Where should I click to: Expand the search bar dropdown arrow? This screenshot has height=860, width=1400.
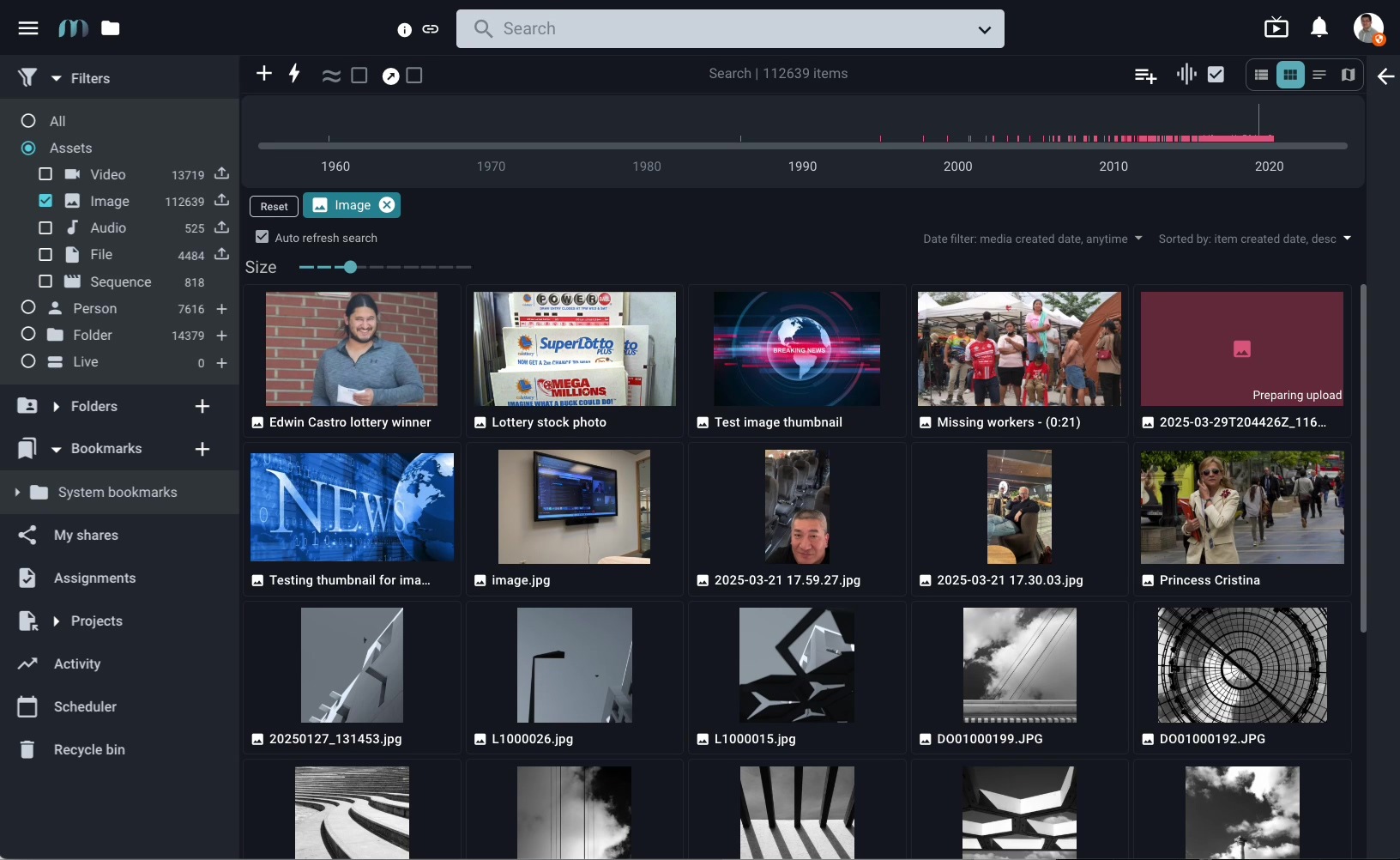pos(984,29)
